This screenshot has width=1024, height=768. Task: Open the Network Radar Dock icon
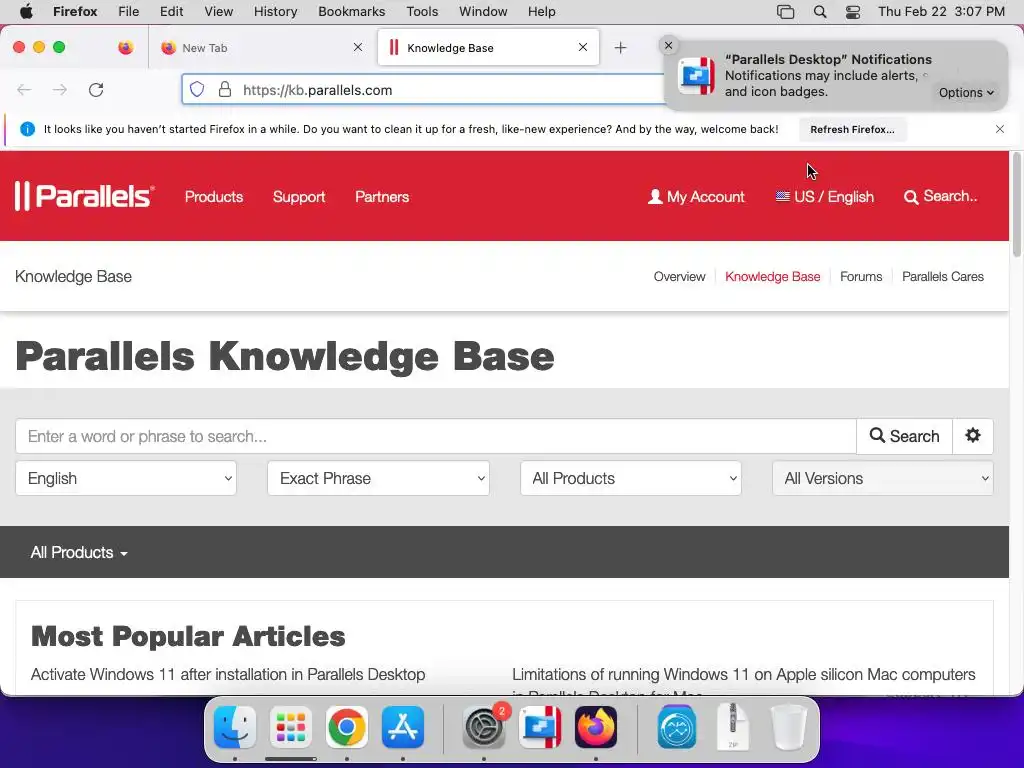677,727
